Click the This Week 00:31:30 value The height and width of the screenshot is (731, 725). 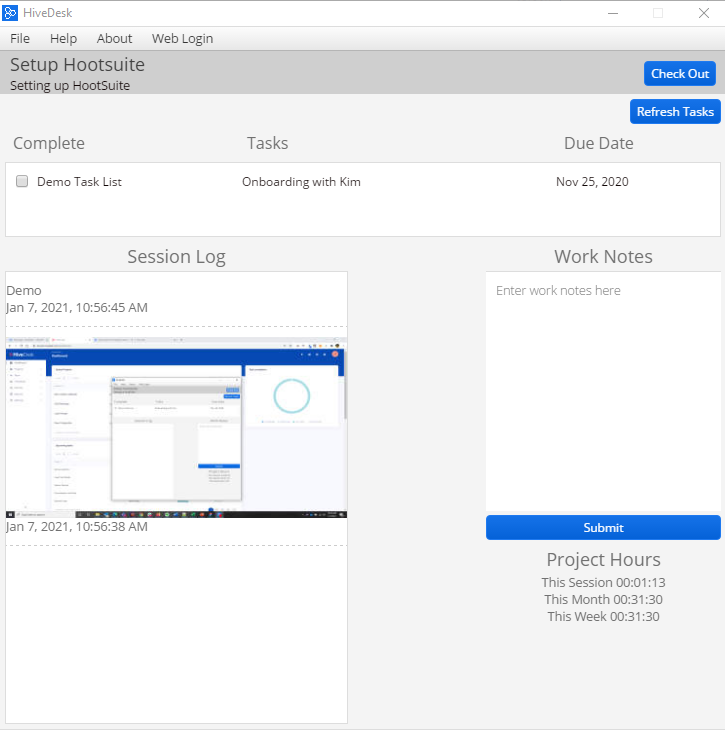click(x=603, y=617)
